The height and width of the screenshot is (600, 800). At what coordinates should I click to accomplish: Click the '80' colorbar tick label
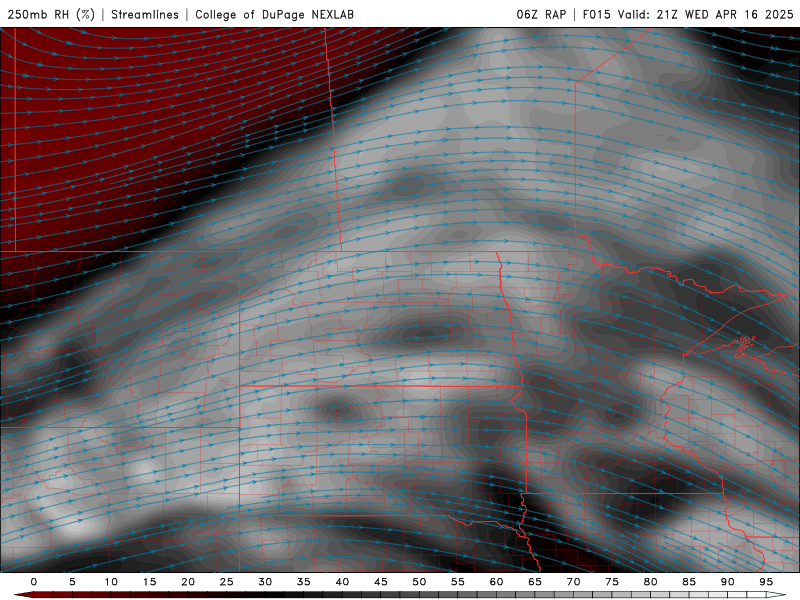pos(650,582)
